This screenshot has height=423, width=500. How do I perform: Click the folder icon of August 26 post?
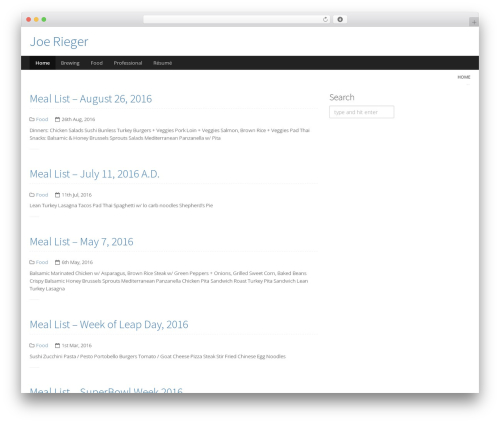32,119
